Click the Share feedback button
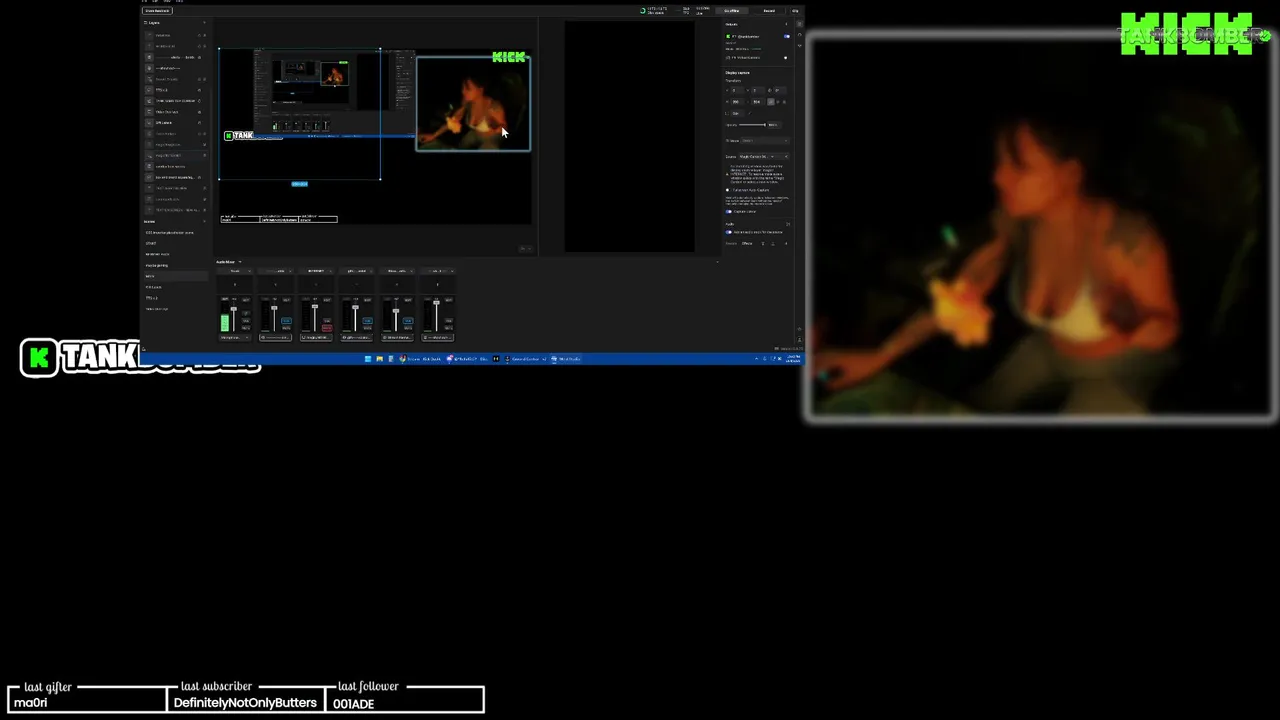 point(157,11)
